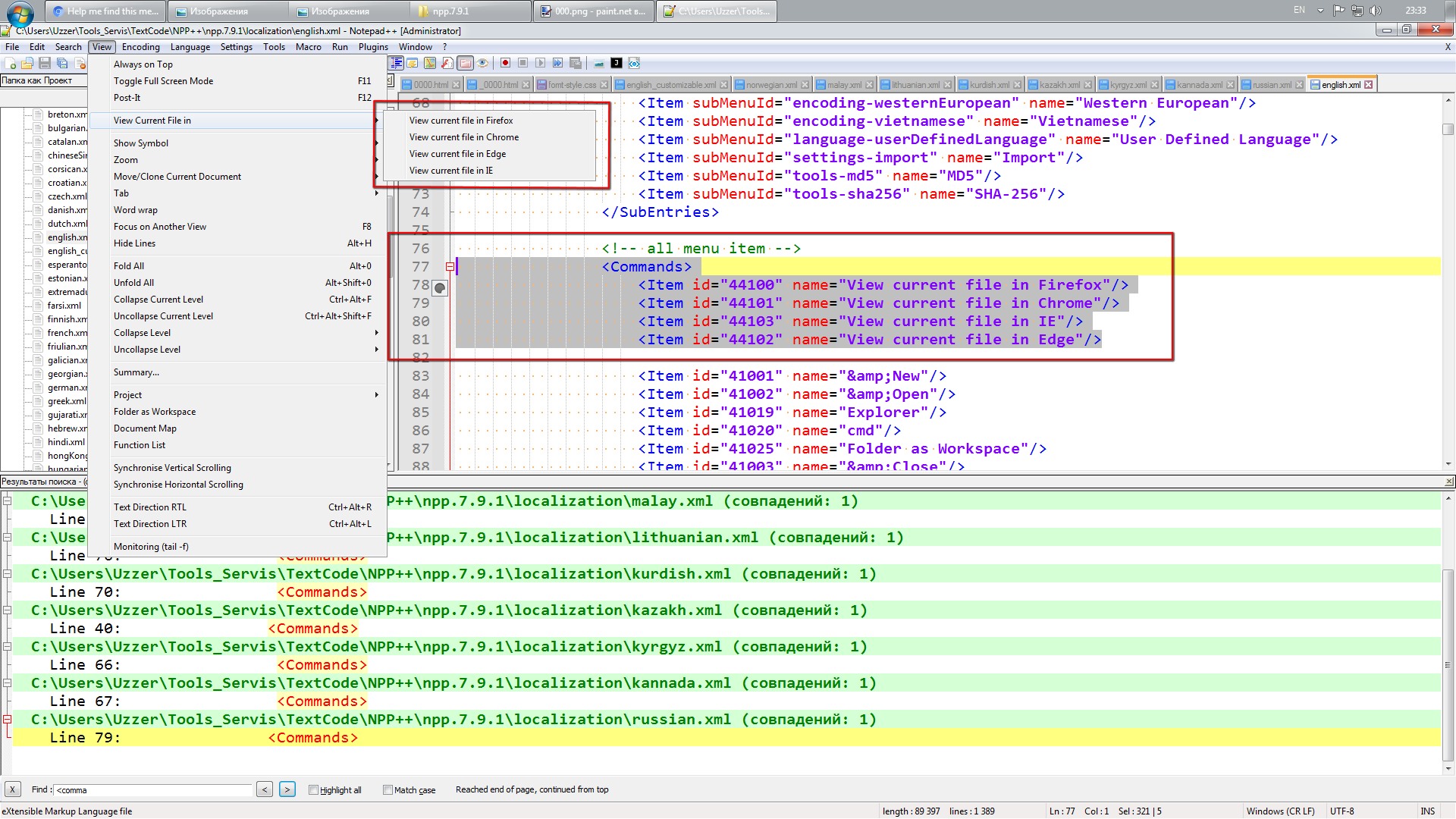Viewport: 1456px width, 819px height.
Task: Collapse the kurdish.xml search result group
Action: [x=7, y=574]
